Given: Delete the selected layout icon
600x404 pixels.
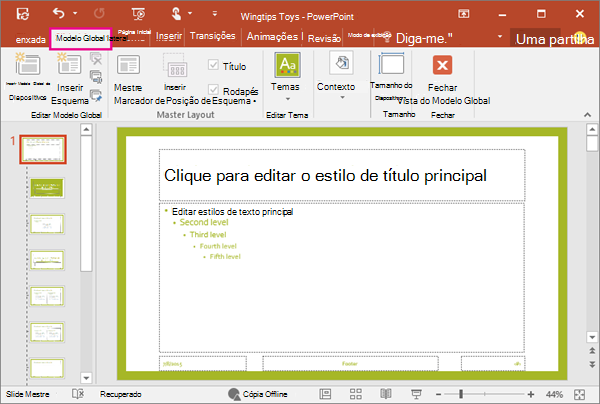Looking at the screenshot, I should (x=96, y=59).
